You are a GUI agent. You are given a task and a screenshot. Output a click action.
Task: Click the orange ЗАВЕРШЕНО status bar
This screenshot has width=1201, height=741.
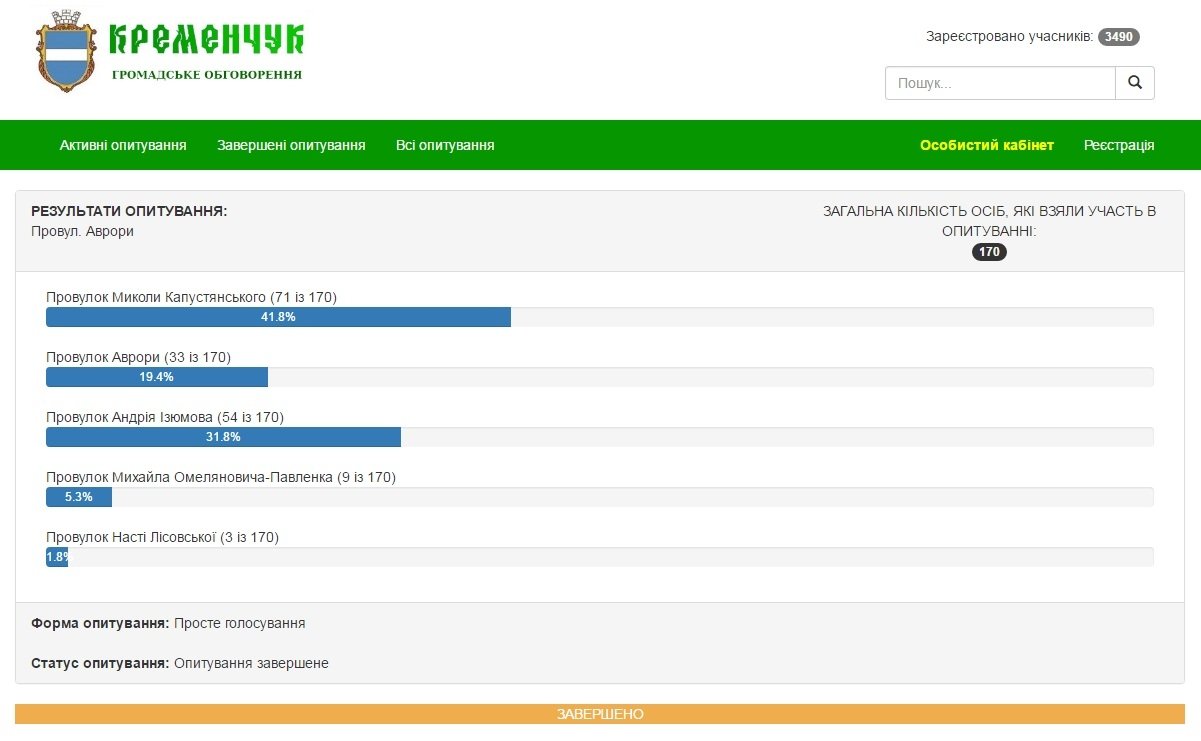pyautogui.click(x=600, y=714)
